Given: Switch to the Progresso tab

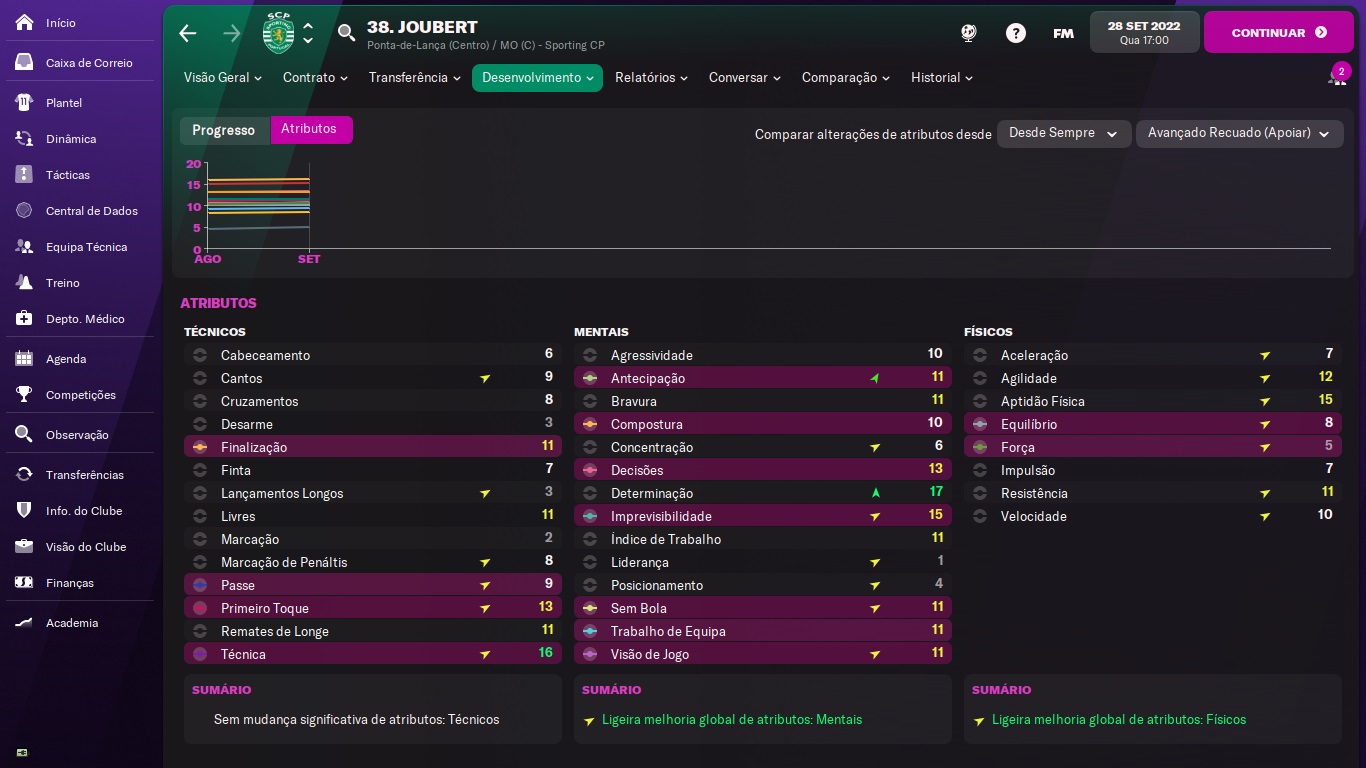Looking at the screenshot, I should click(224, 130).
